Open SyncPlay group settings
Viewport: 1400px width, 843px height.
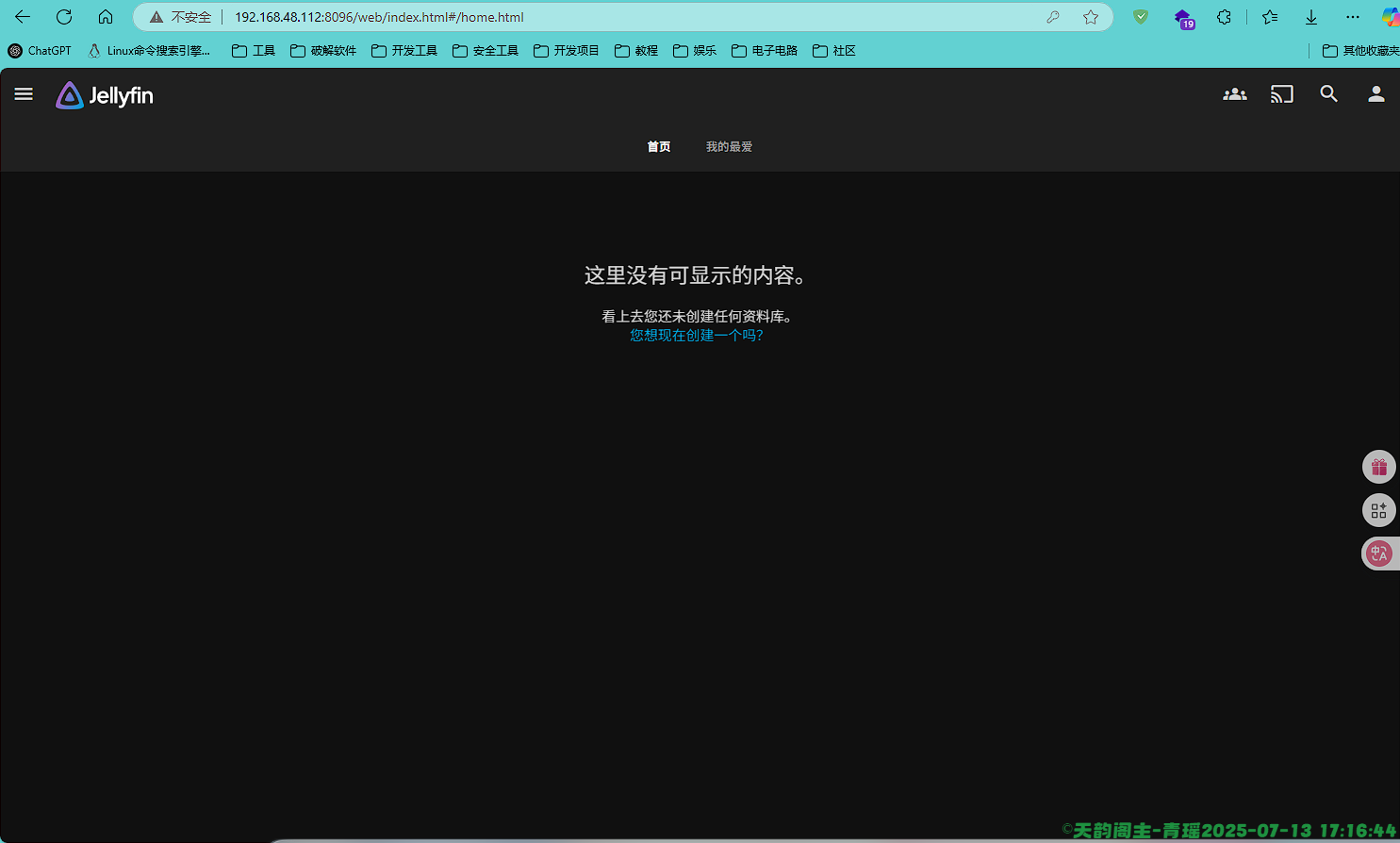[1234, 93]
